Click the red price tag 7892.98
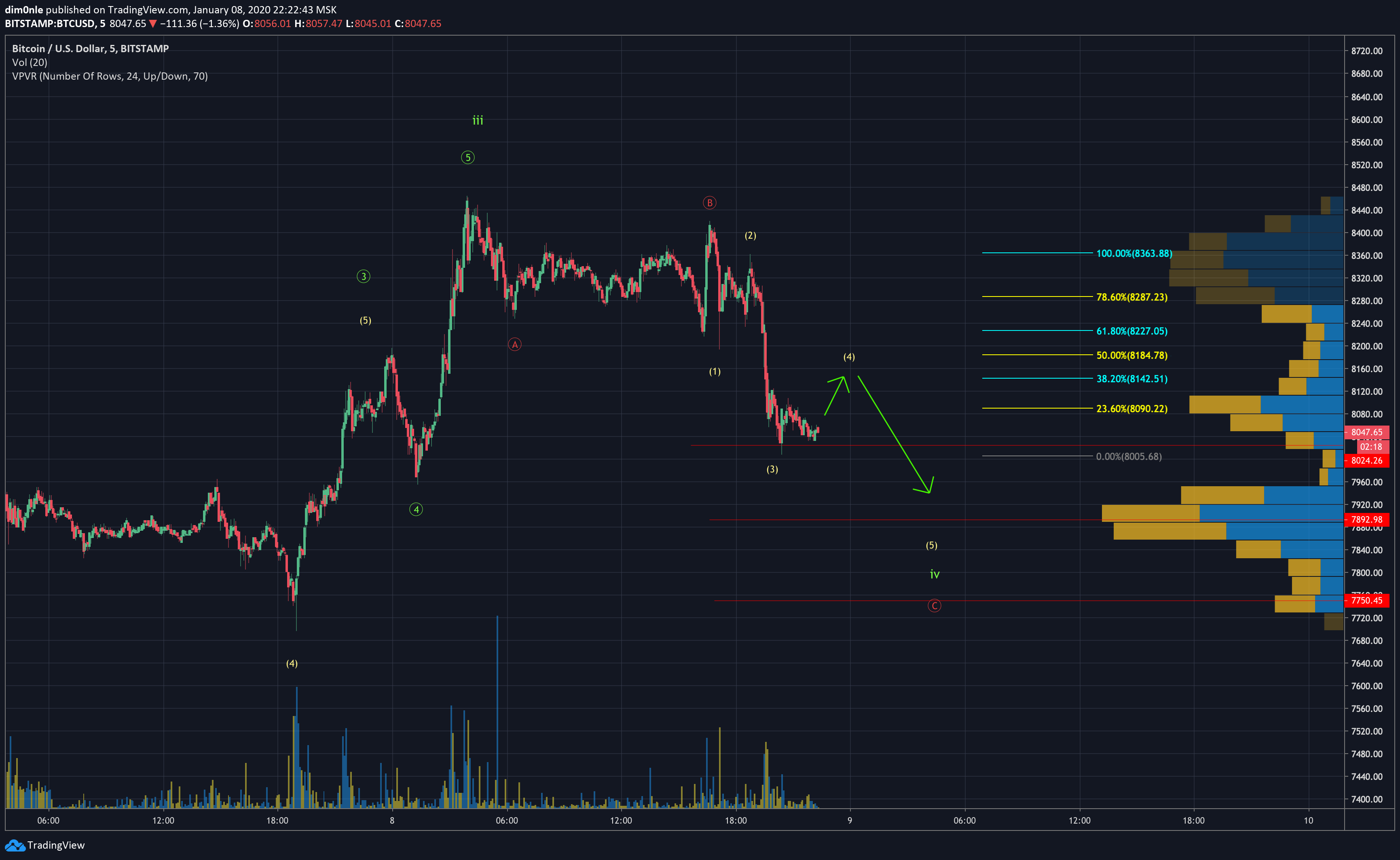The height and width of the screenshot is (860, 1400). point(1366,519)
